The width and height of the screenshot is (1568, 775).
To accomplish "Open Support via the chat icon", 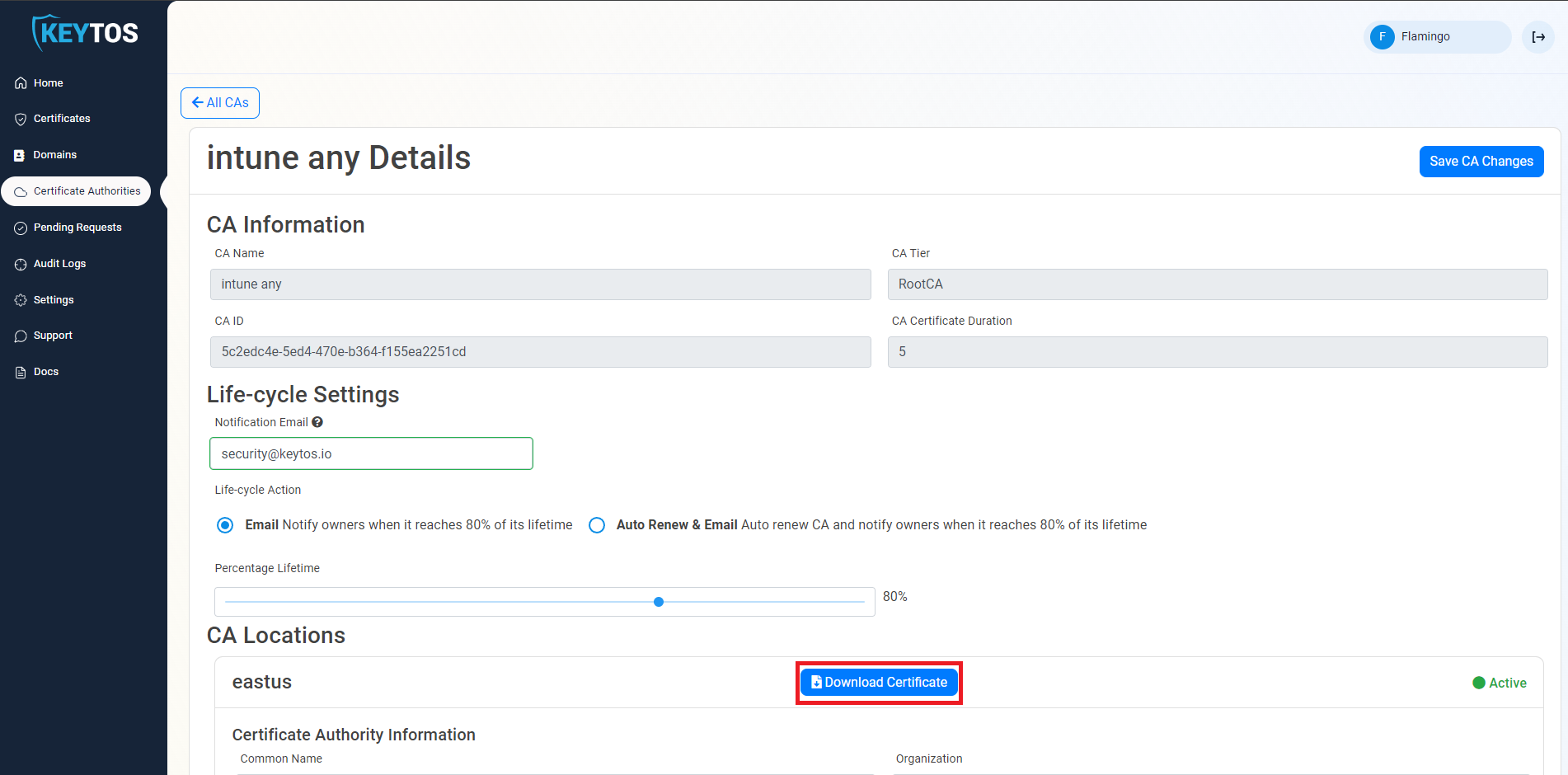I will pos(20,336).
